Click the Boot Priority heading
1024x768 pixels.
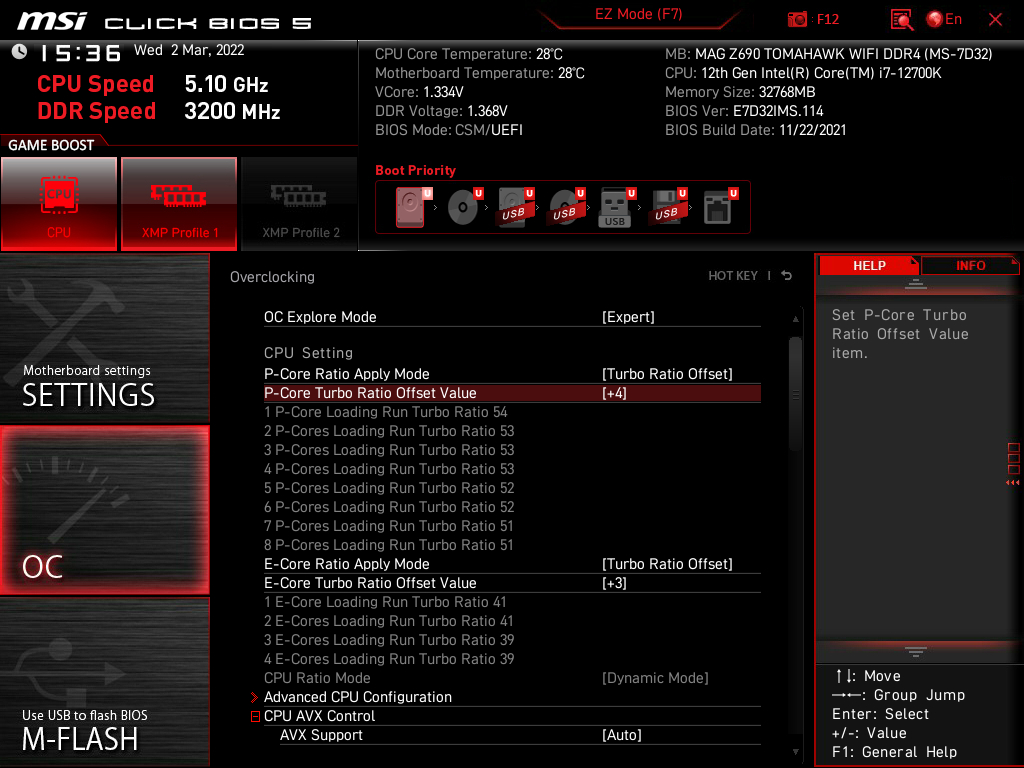coord(415,170)
